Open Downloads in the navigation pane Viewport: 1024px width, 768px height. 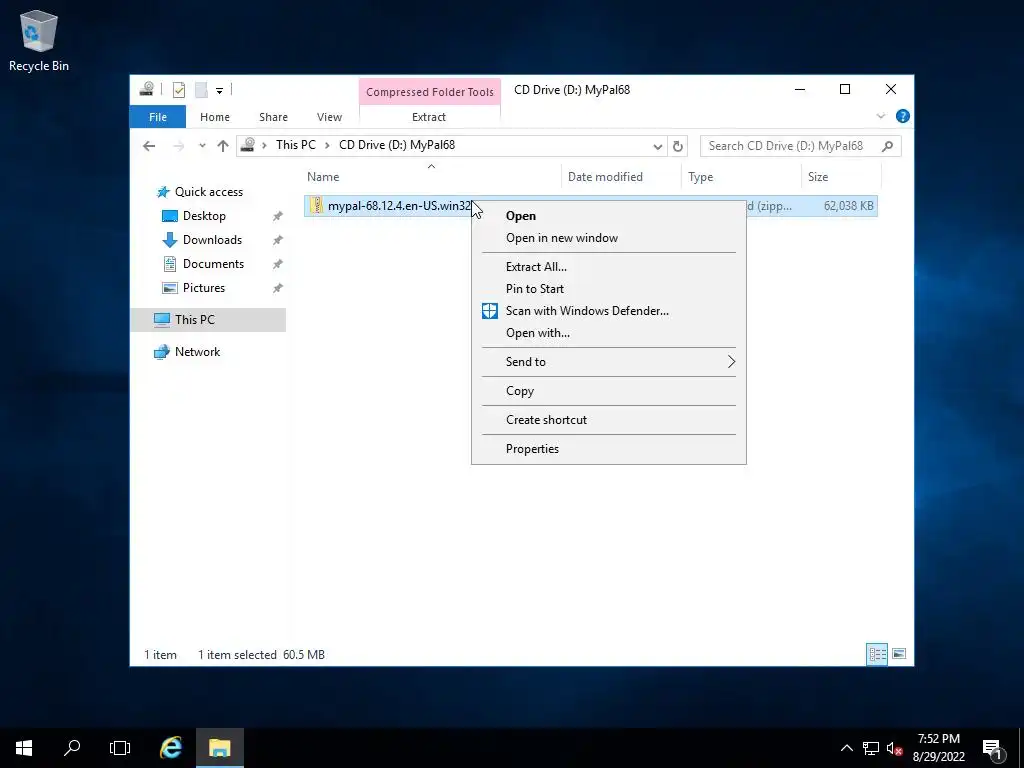click(212, 240)
